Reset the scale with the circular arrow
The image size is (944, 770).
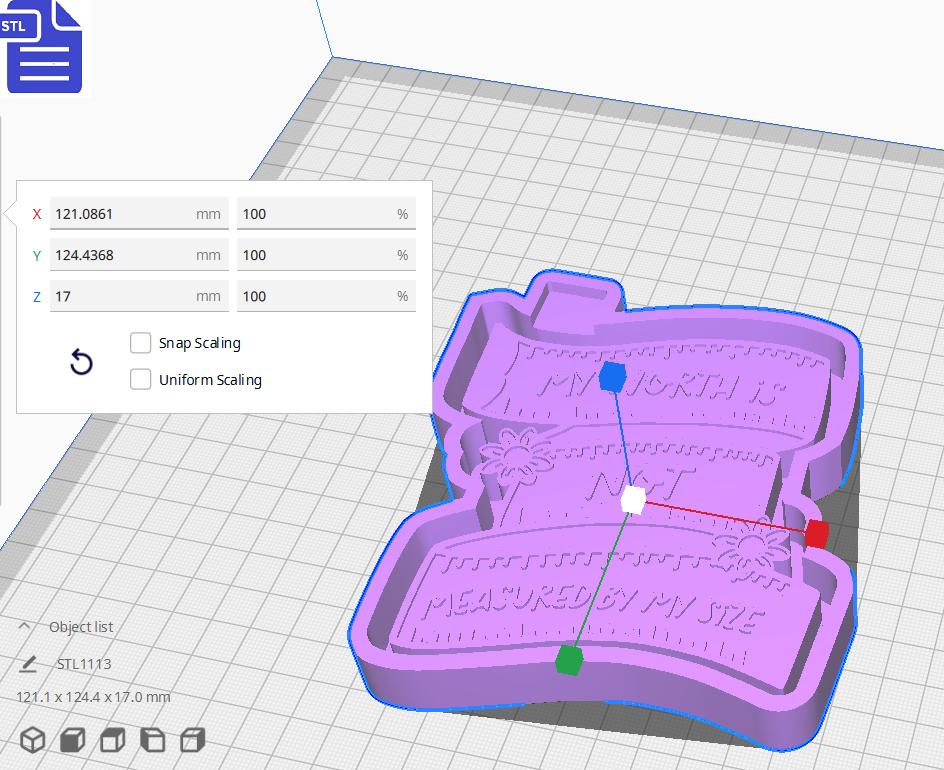pos(81,362)
